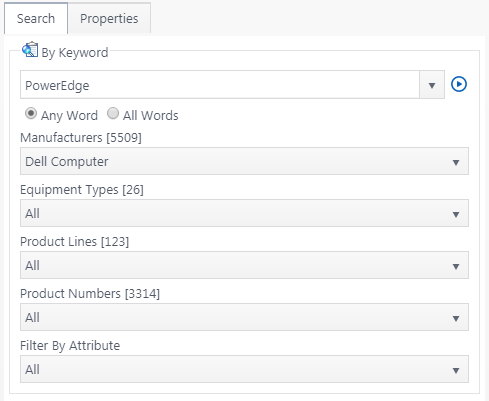489x401 pixels.
Task: Open the Product Numbers dropdown
Action: (x=244, y=317)
